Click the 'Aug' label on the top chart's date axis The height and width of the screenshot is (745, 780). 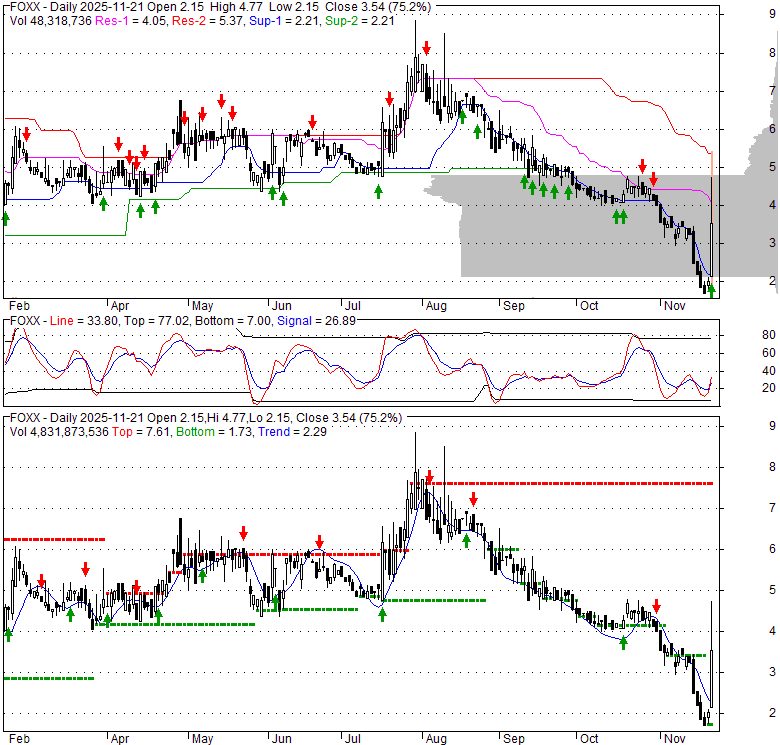(x=436, y=306)
